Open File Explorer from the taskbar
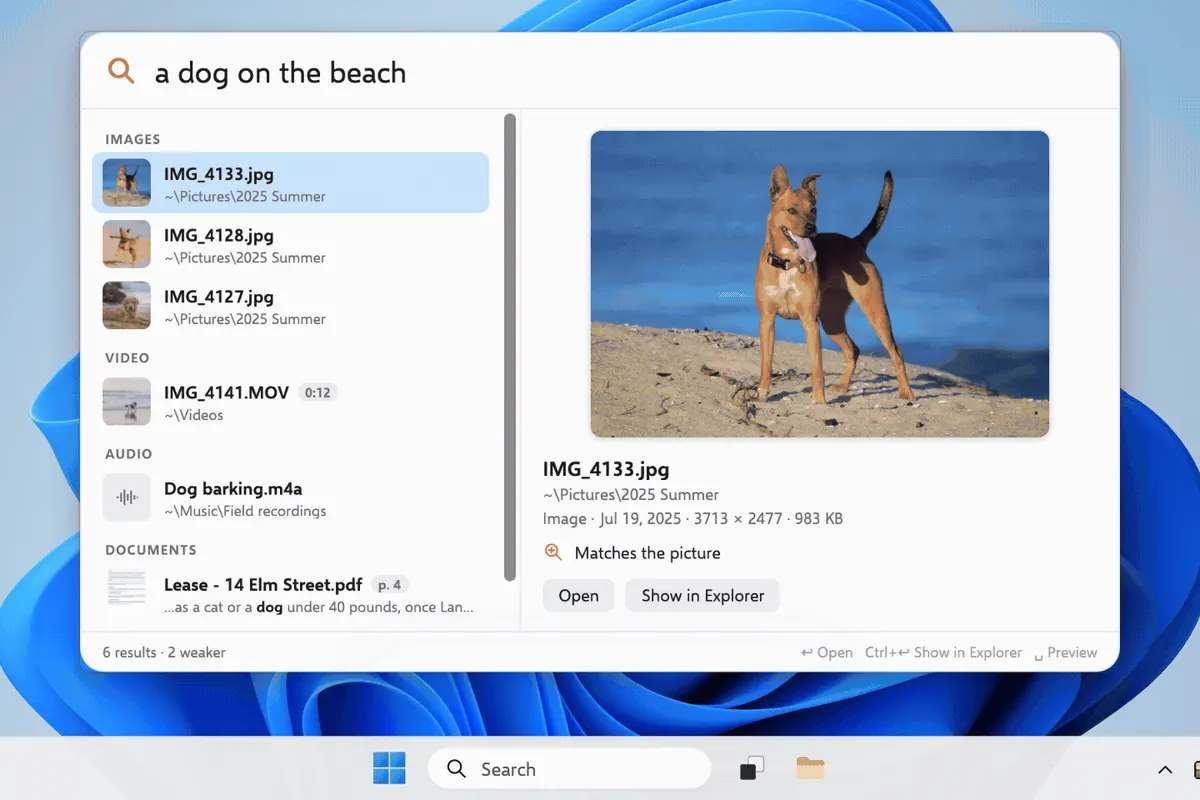The width and height of the screenshot is (1200, 800). pyautogui.click(x=810, y=768)
